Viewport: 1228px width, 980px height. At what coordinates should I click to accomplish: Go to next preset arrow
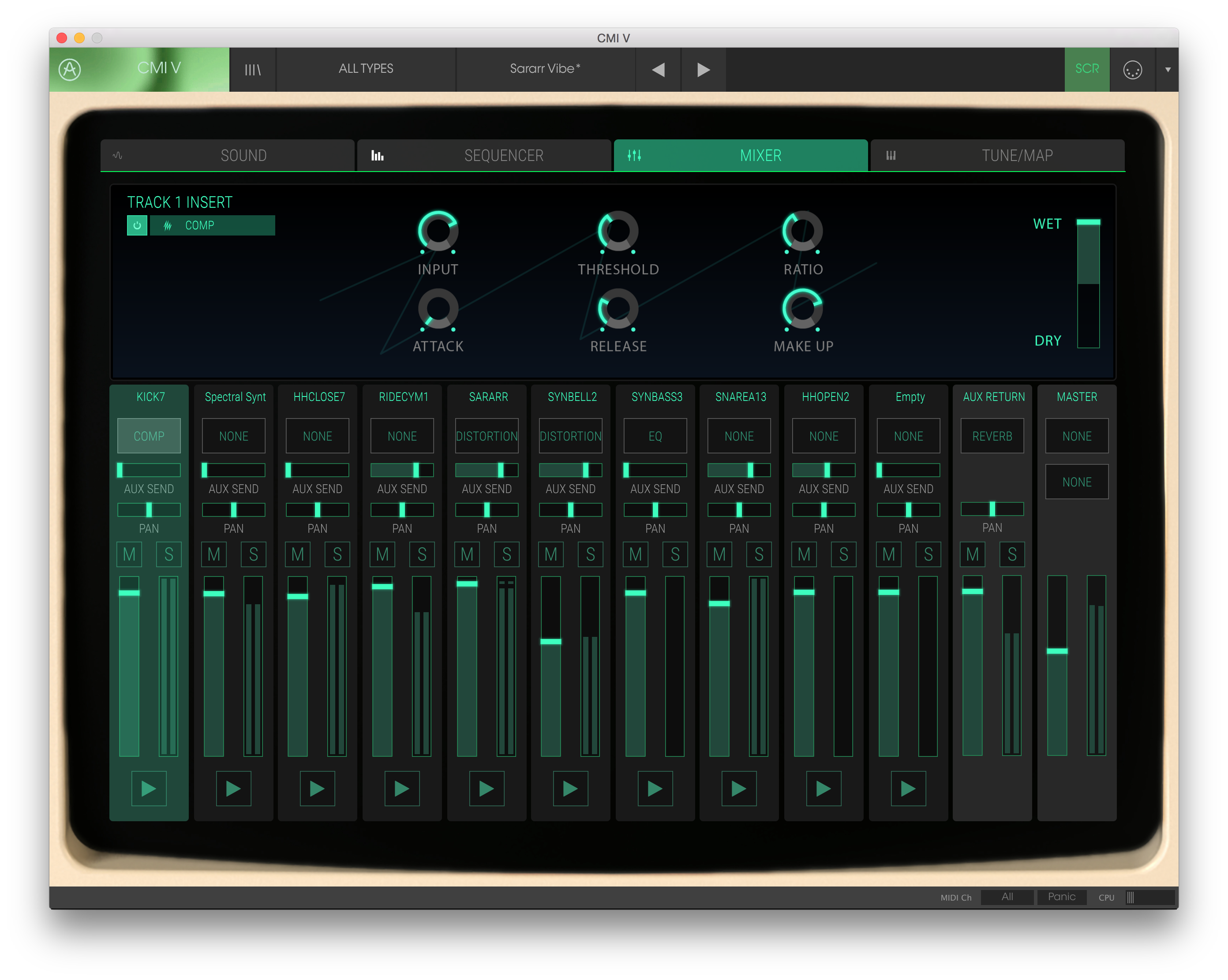pos(704,70)
